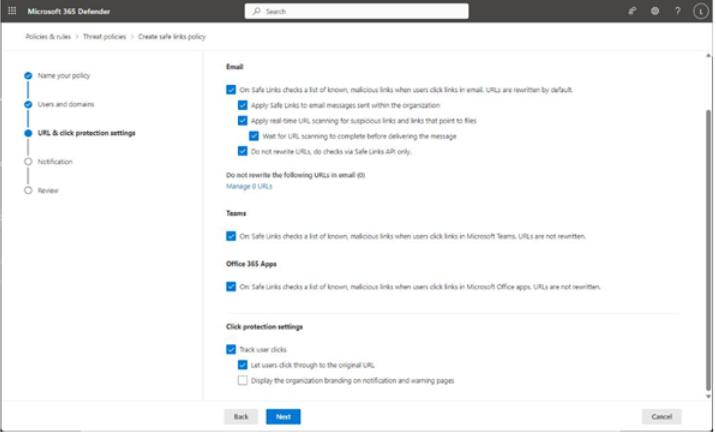Open the user account avatar
Image resolution: width=716 pixels, height=436 pixels.
pos(700,11)
